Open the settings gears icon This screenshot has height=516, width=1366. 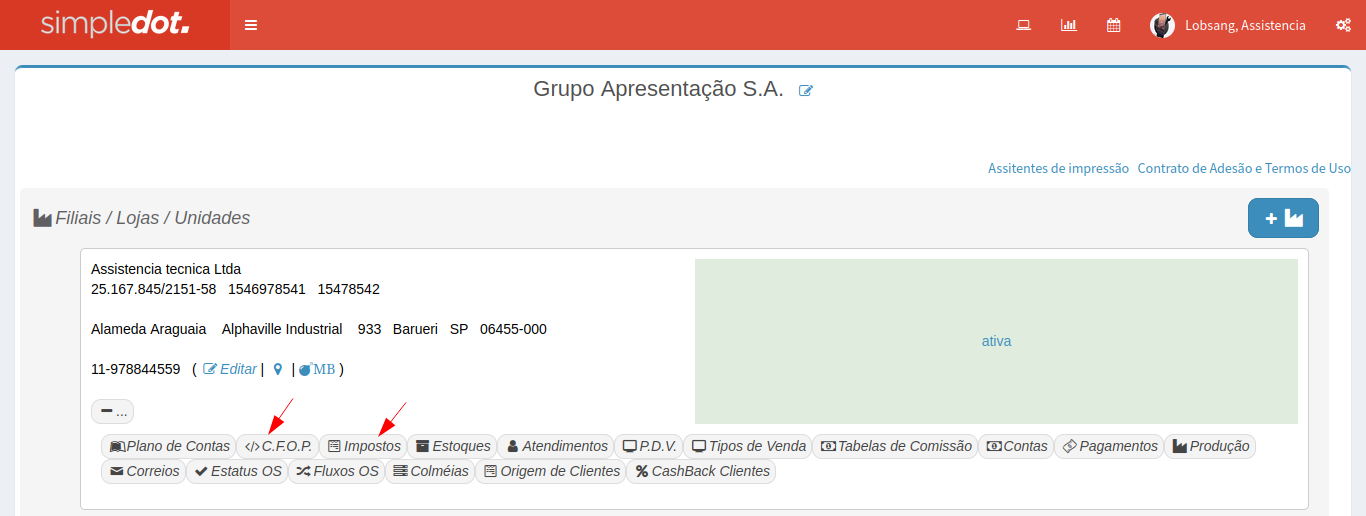1343,25
